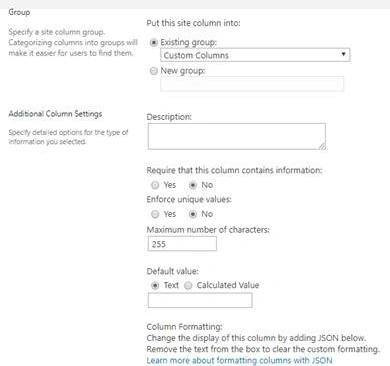390x366 pixels.
Task: Choose No for Enforce unique values
Action: point(193,214)
